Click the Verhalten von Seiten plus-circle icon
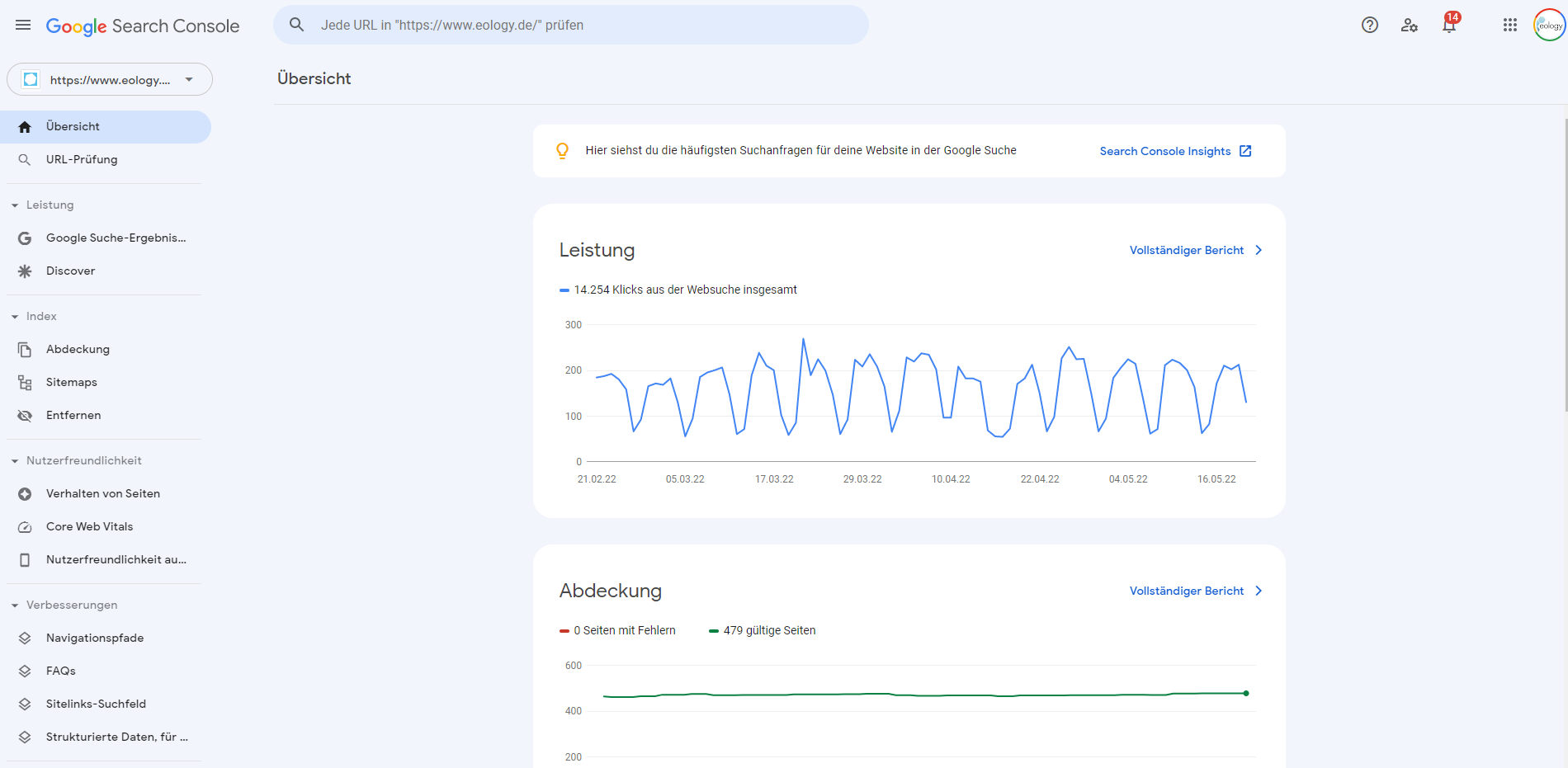Screen dimensions: 1568x768 25,494
